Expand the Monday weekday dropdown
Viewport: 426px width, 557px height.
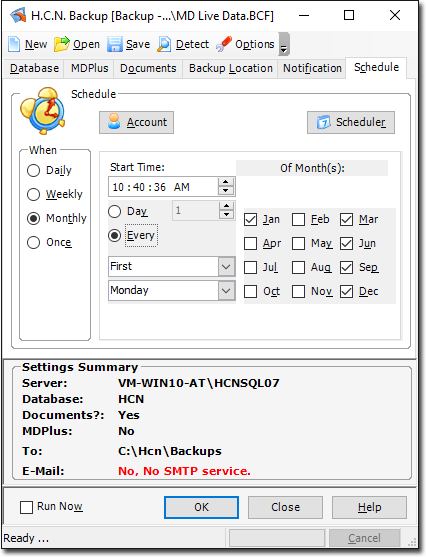(x=226, y=291)
